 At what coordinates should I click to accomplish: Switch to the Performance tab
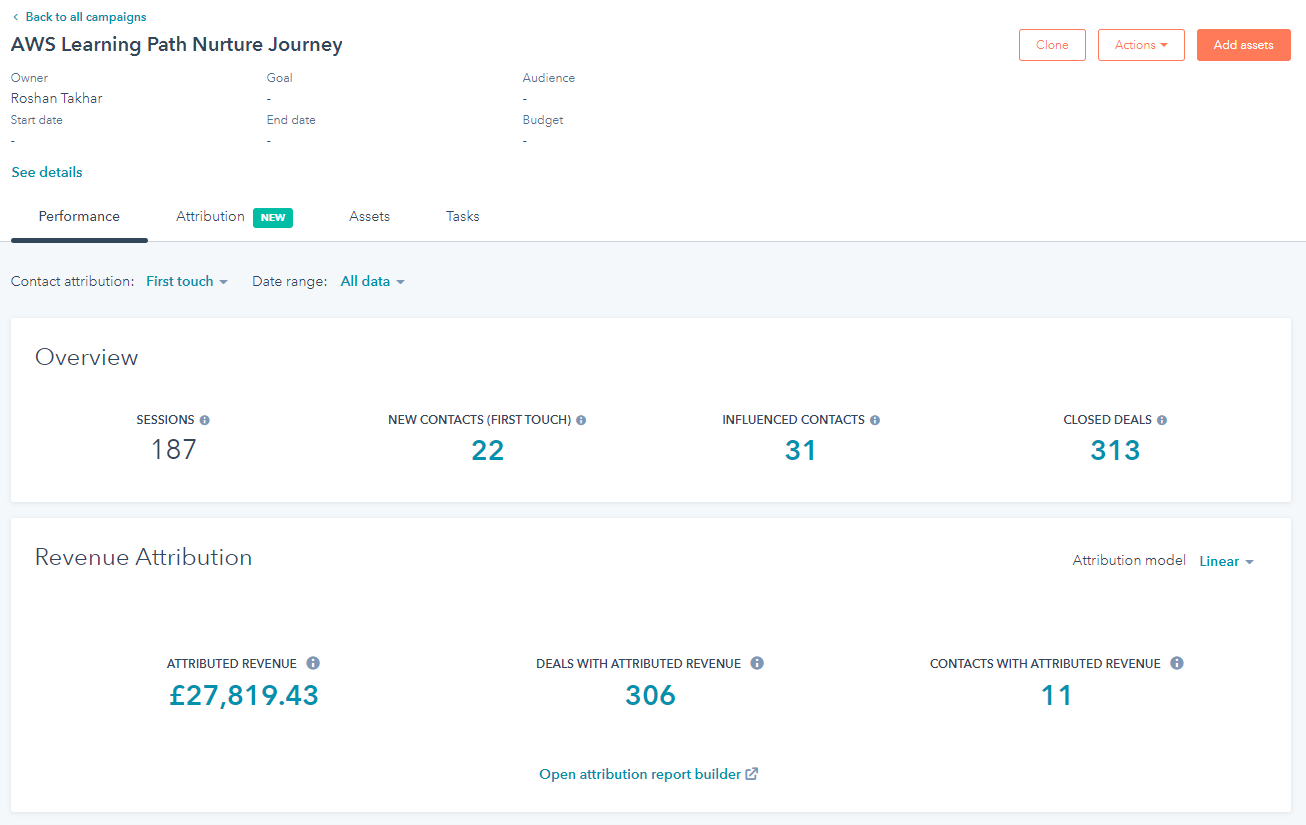pyautogui.click(x=79, y=217)
